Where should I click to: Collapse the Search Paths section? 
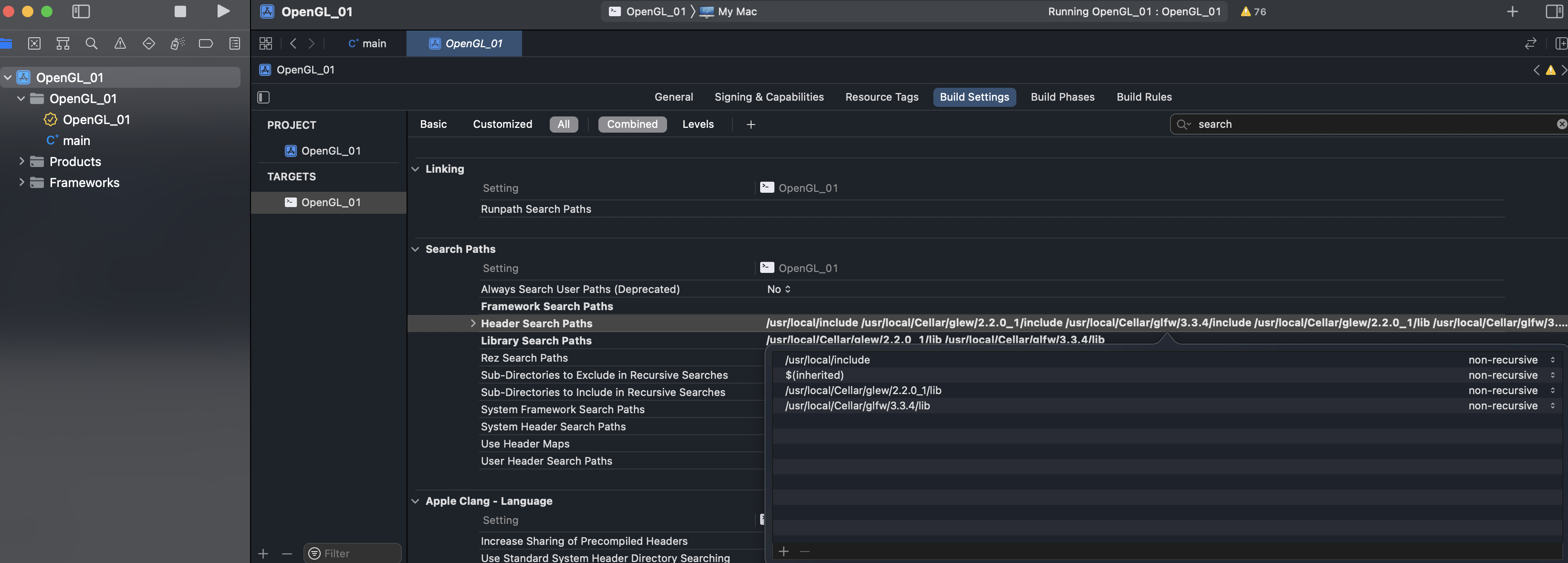[415, 250]
